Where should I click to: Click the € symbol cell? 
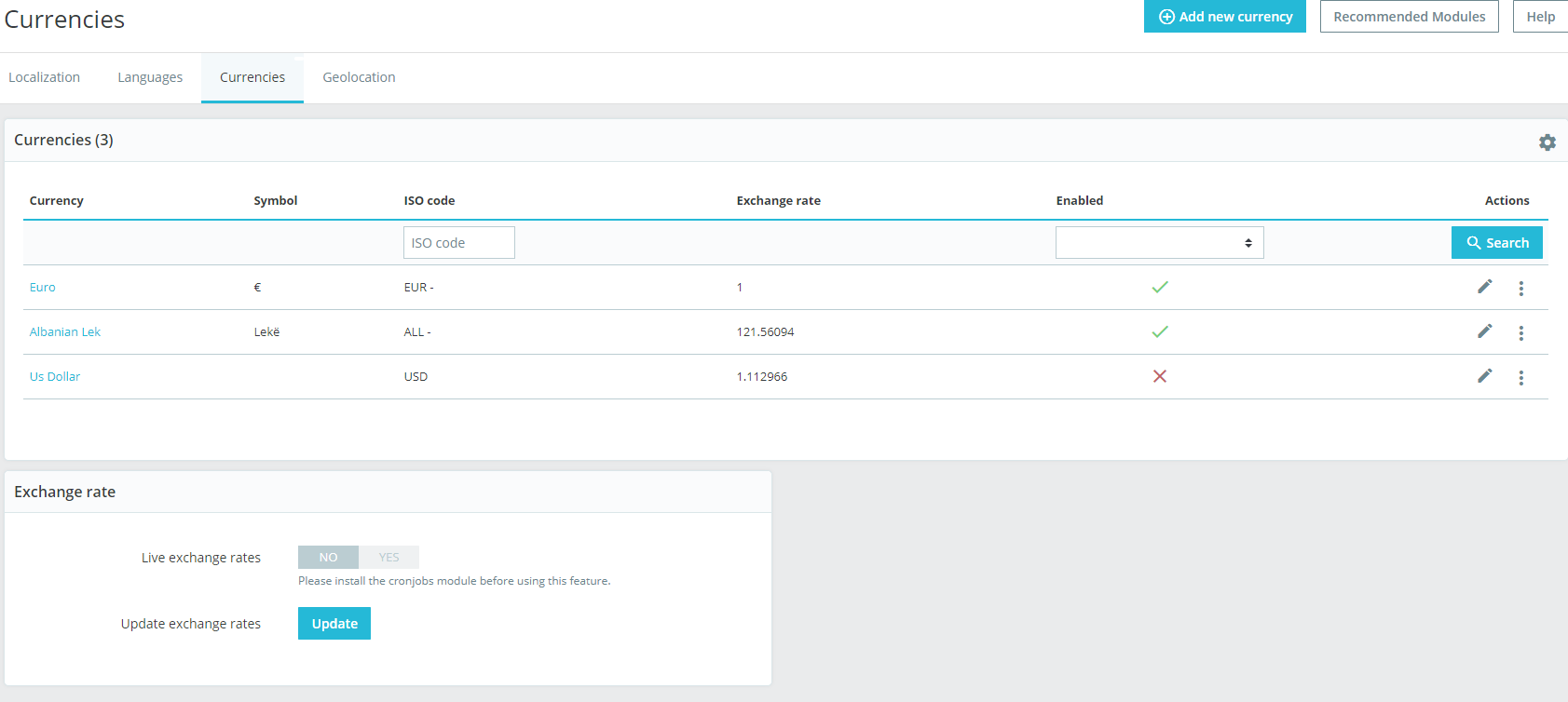[258, 287]
